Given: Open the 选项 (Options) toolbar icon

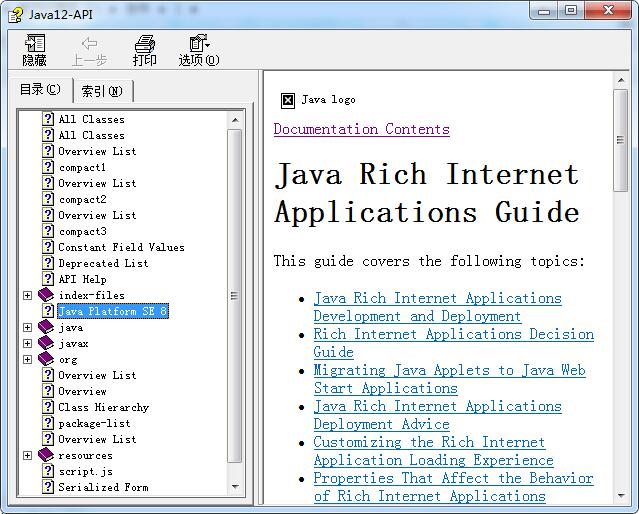Looking at the screenshot, I should [x=199, y=43].
